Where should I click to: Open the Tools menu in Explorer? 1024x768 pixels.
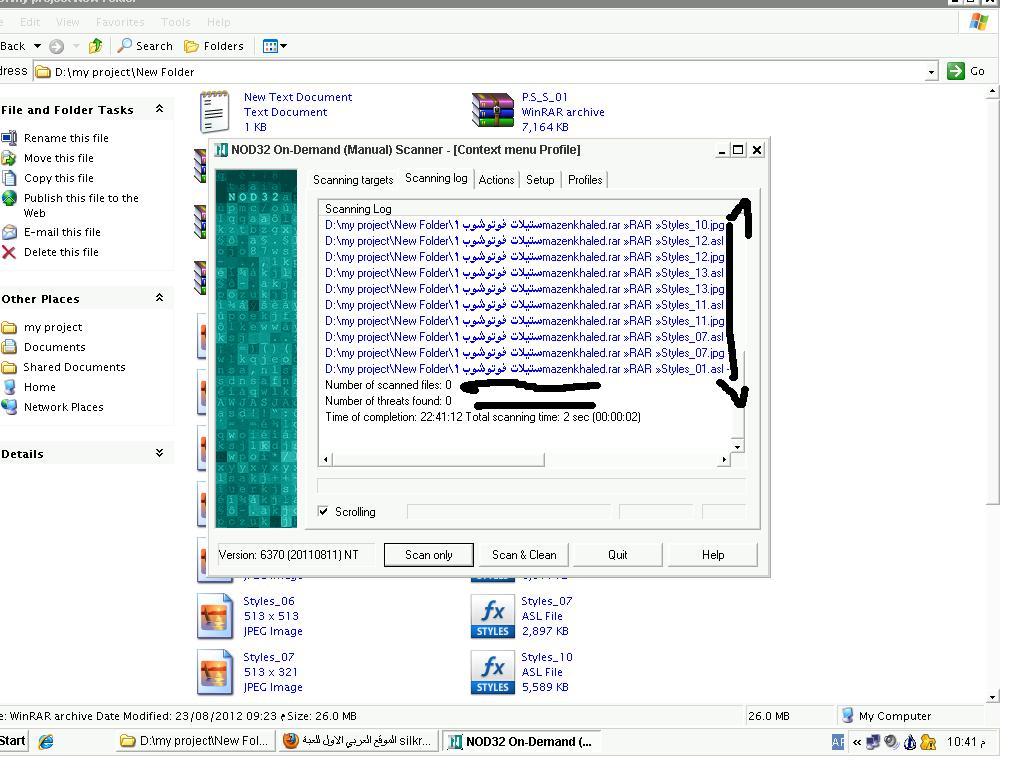coord(176,22)
